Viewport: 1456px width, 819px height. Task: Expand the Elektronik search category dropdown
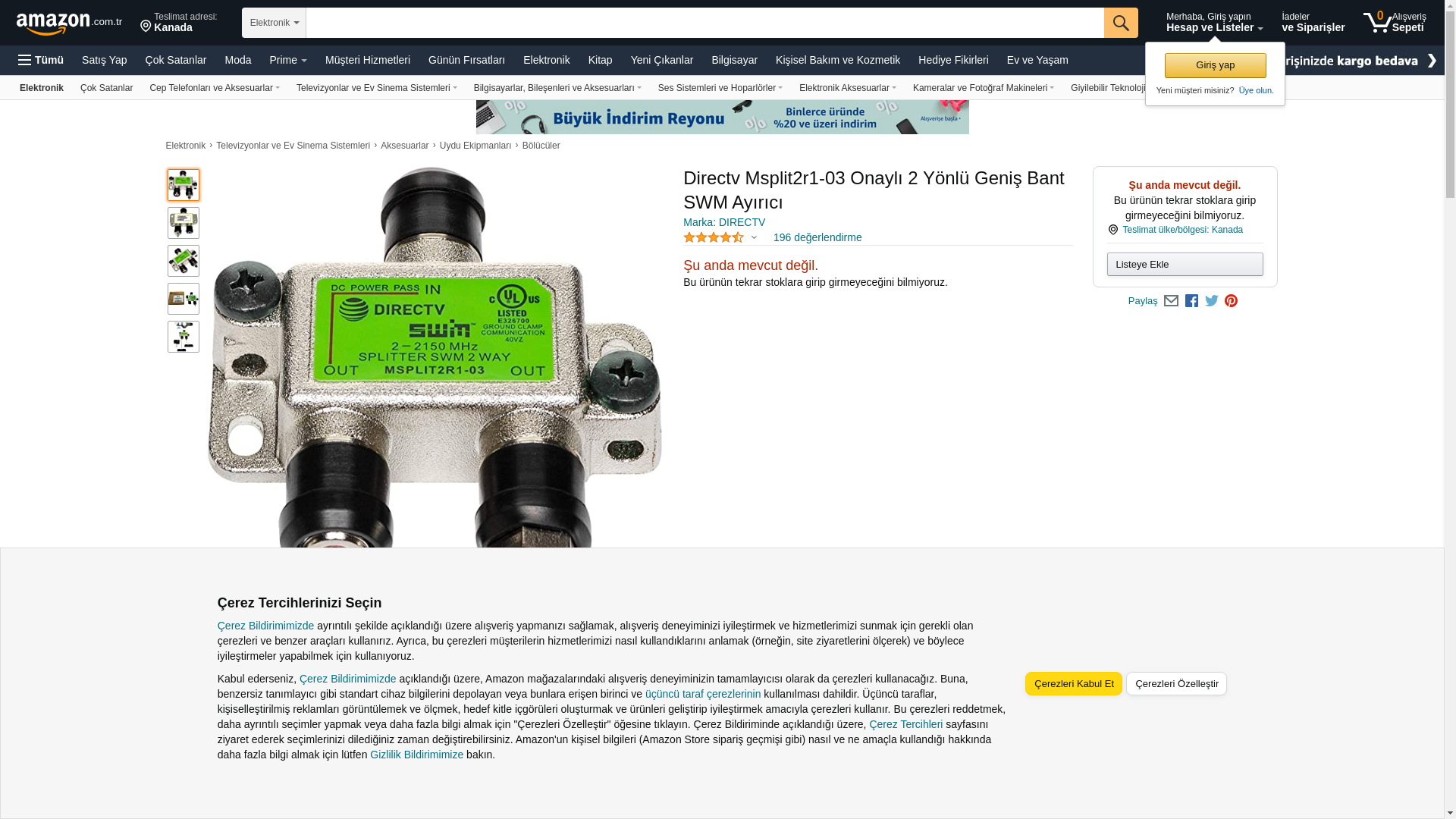pos(274,23)
